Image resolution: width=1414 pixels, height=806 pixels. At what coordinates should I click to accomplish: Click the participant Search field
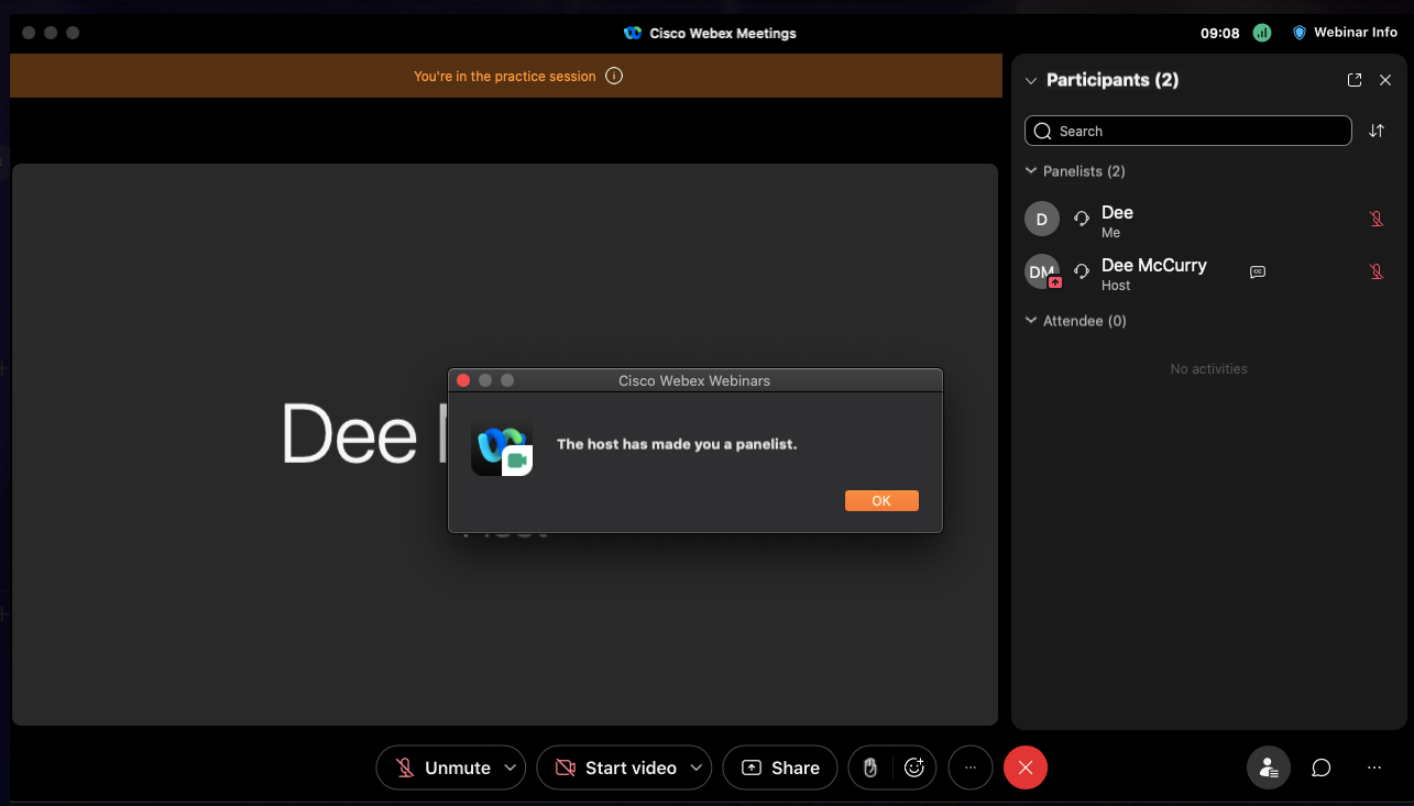1188,131
